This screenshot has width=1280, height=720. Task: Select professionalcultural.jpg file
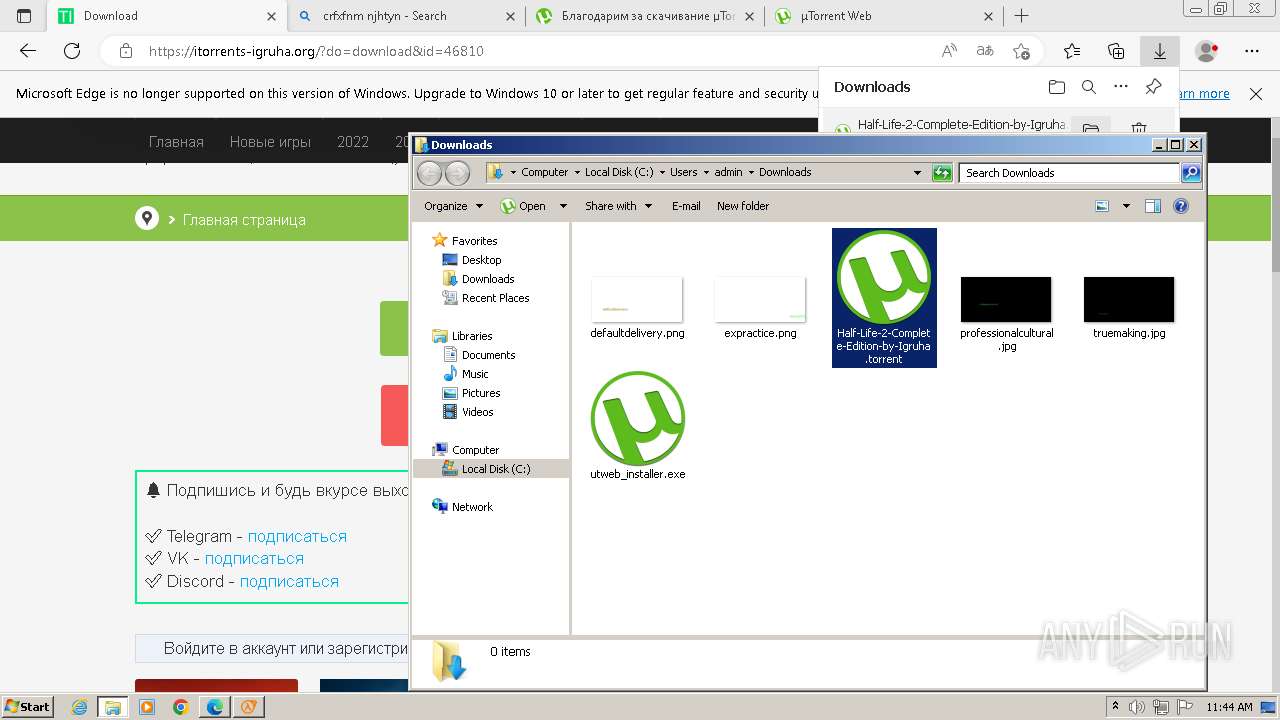pos(1006,314)
